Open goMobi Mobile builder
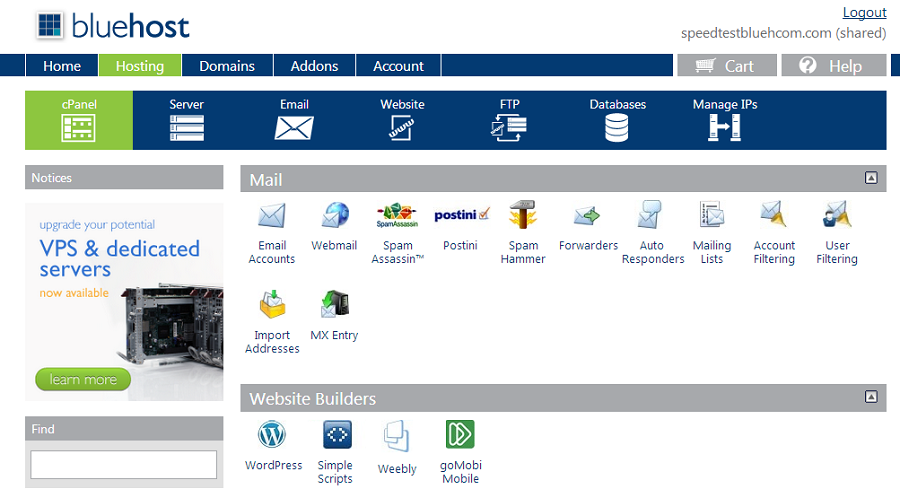Screen dimensions: 900x489 [461, 452]
